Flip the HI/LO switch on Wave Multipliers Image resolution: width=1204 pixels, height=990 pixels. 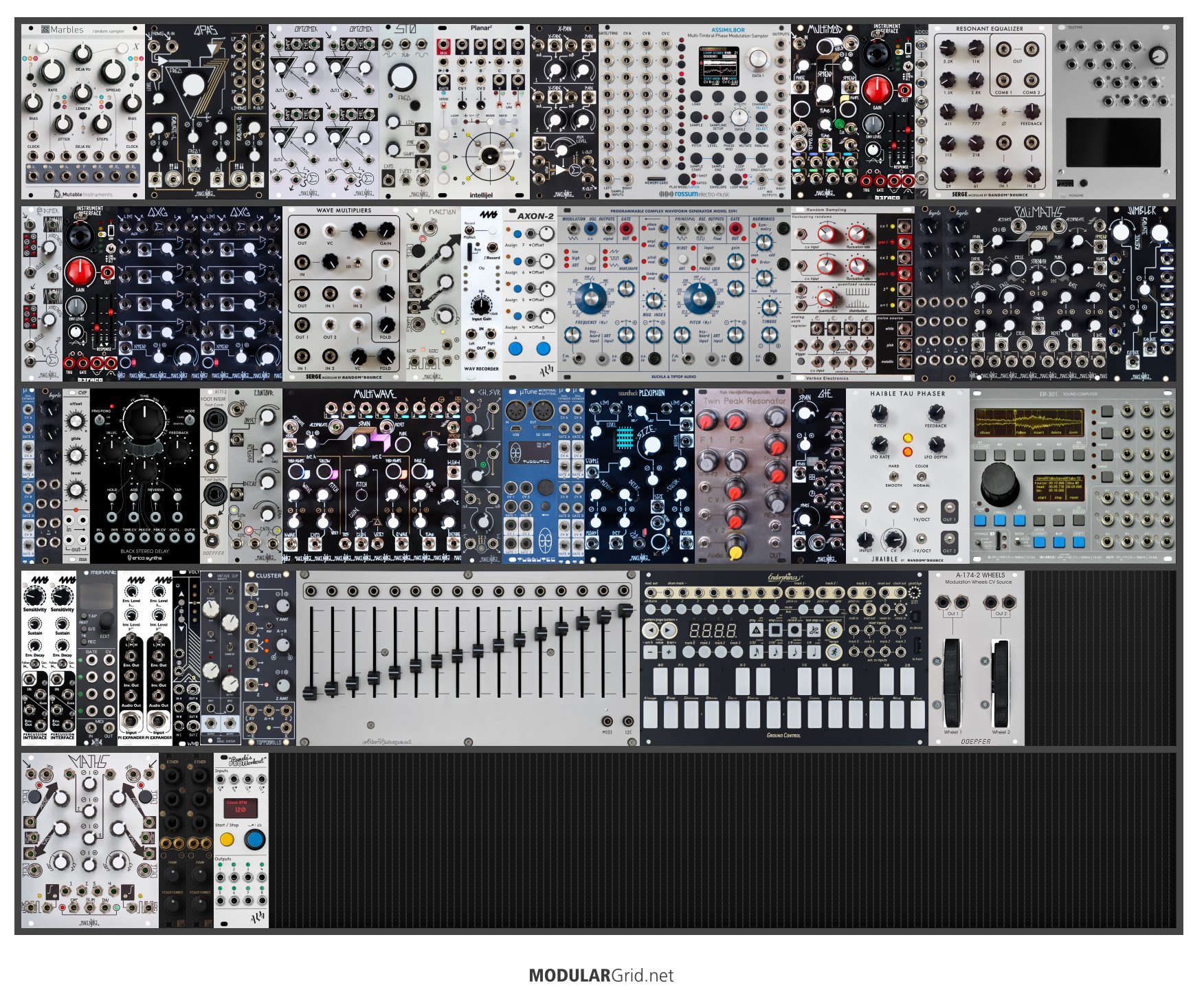(x=358, y=262)
